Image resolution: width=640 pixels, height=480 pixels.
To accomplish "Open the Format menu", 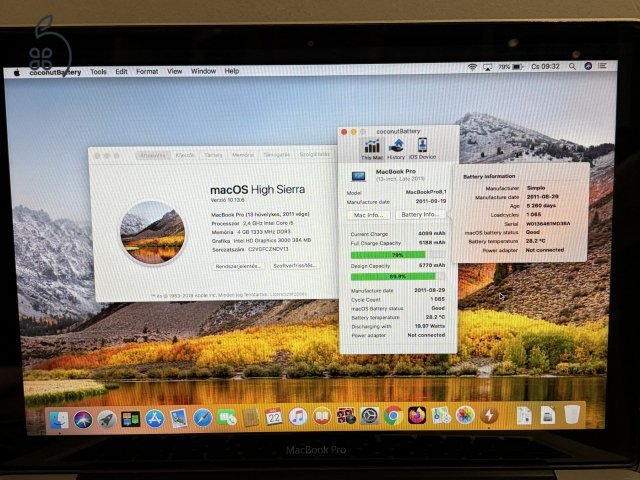I will (147, 71).
